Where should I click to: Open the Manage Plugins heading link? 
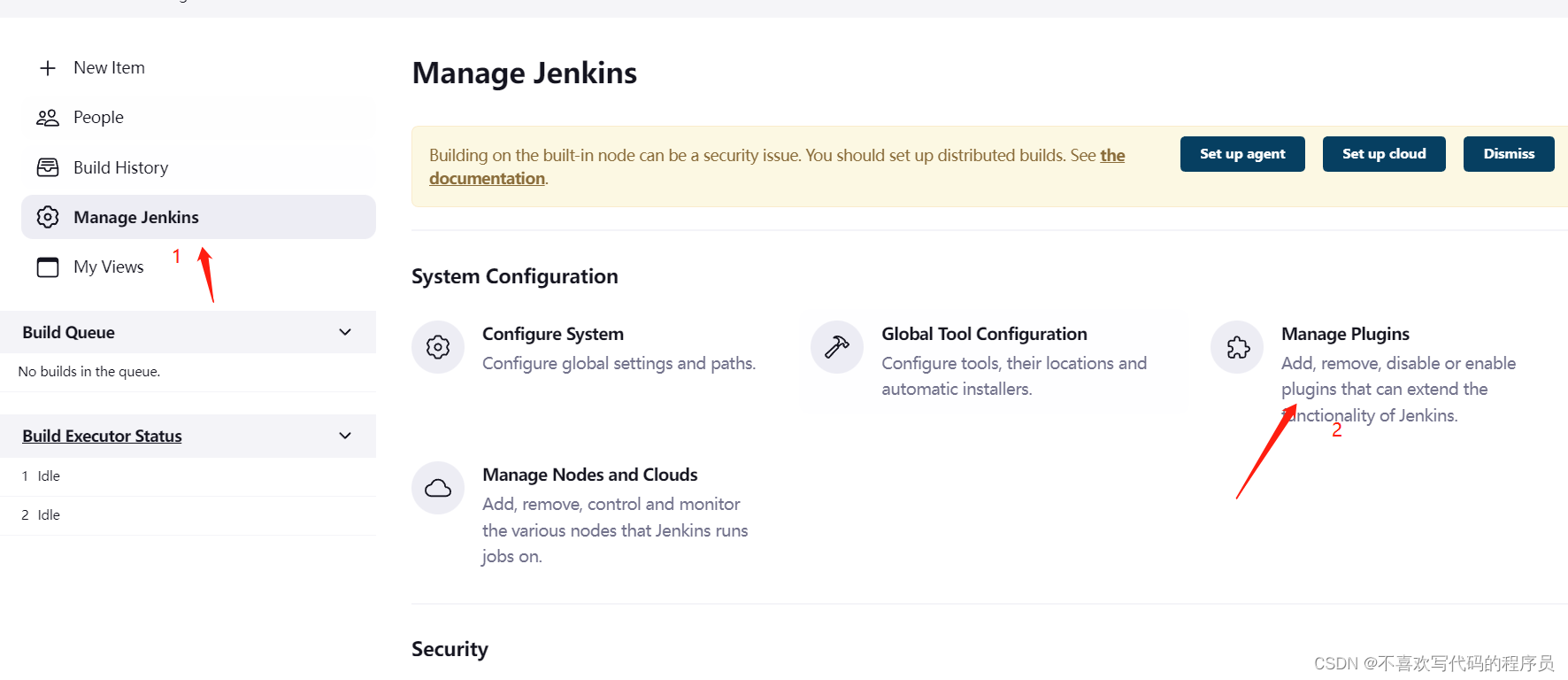(x=1345, y=334)
